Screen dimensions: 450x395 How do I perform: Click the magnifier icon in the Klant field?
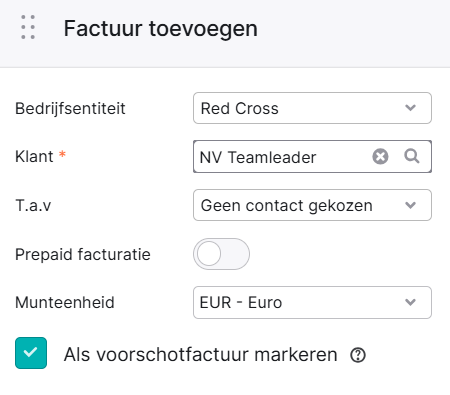pos(412,156)
